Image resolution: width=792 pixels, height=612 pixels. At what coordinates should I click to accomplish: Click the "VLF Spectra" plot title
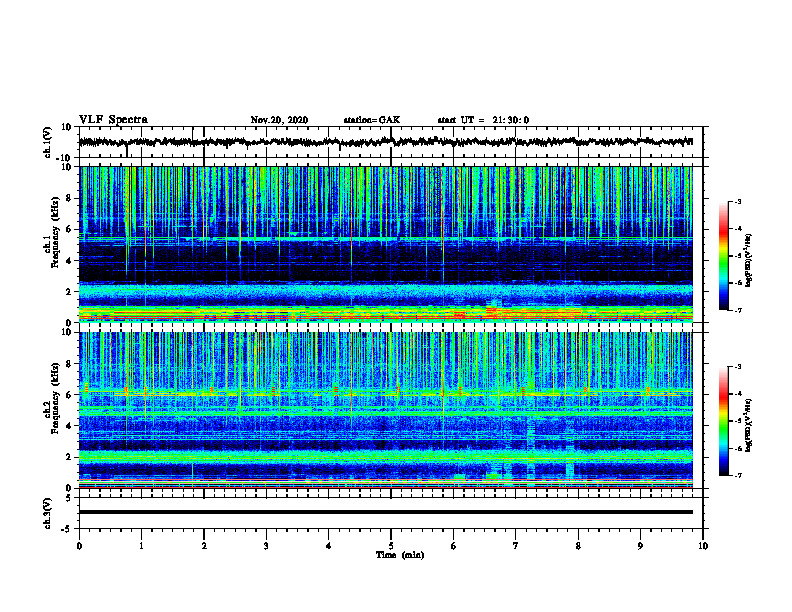[x=114, y=120]
